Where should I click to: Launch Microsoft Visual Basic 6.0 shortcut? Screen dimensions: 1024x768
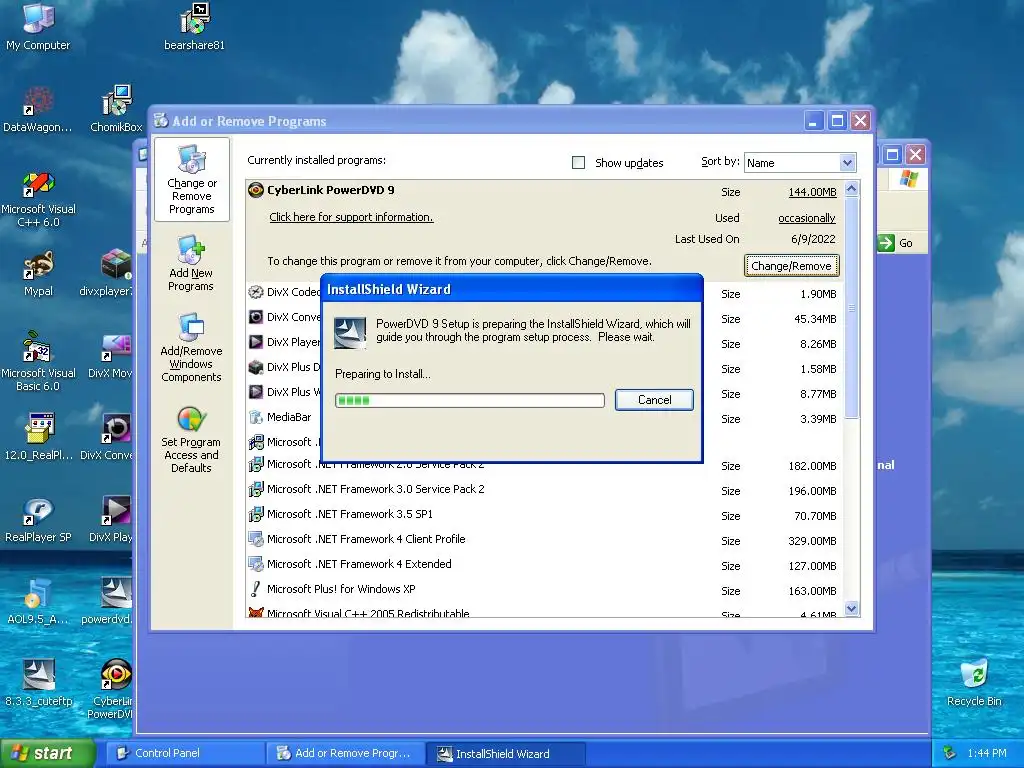(x=38, y=361)
